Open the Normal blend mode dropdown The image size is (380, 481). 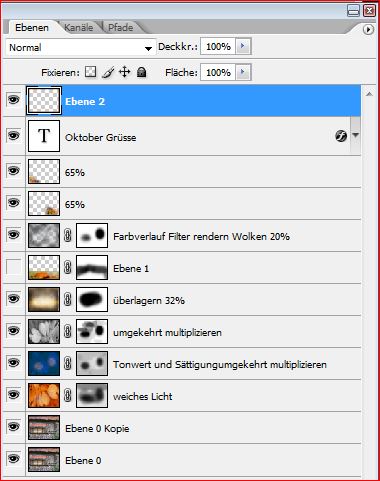coord(81,47)
